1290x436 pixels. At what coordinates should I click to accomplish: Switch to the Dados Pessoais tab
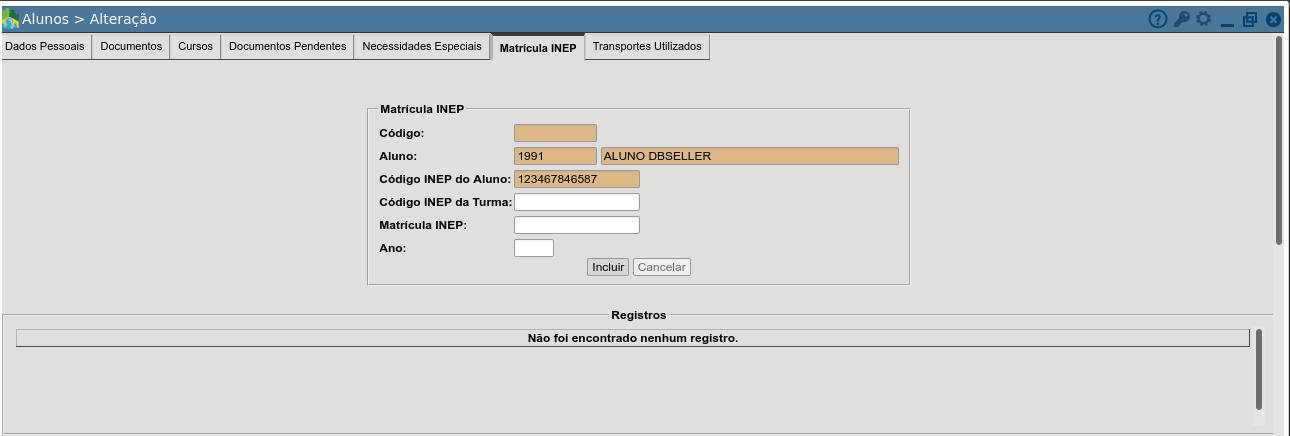tap(46, 47)
